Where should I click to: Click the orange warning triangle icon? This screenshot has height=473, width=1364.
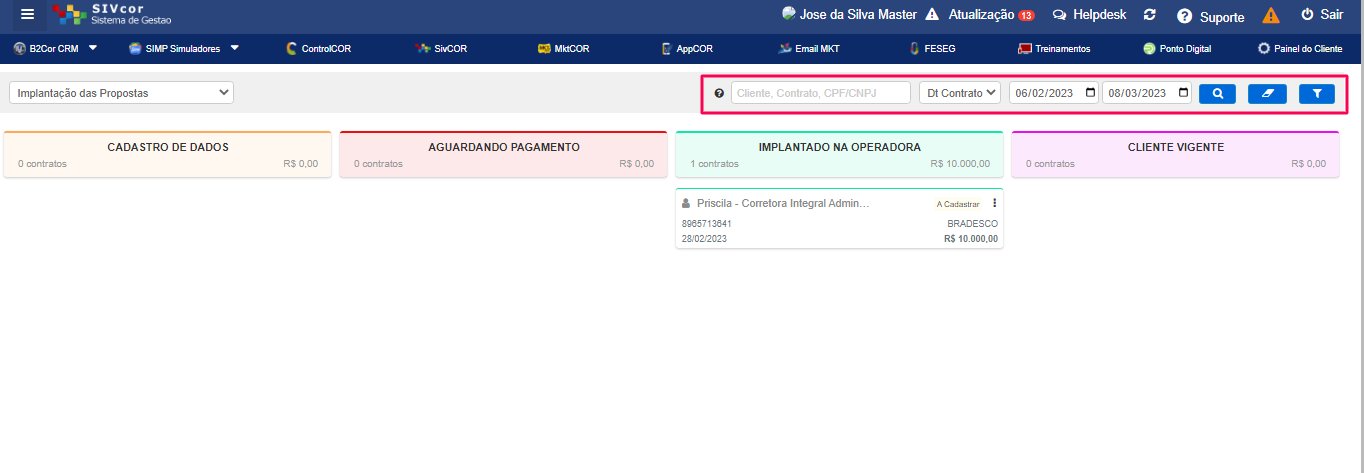tap(1271, 15)
